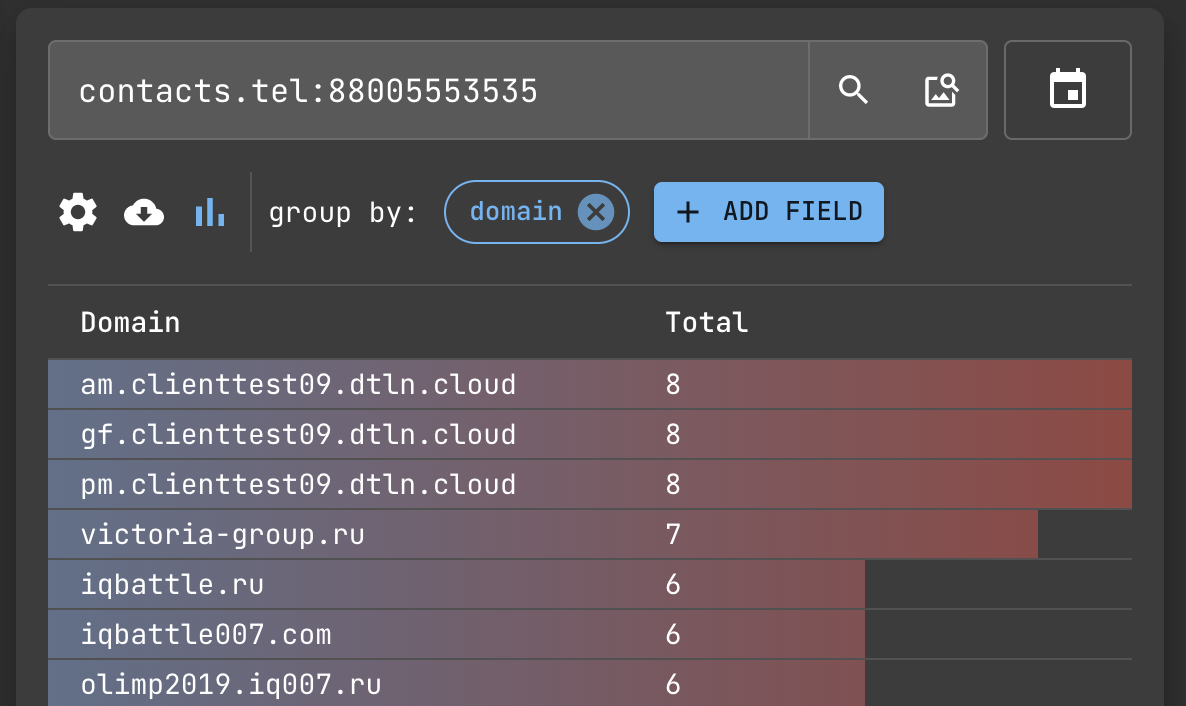Viewport: 1186px width, 706px height.
Task: Click the cloud download icon
Action: [x=144, y=212]
